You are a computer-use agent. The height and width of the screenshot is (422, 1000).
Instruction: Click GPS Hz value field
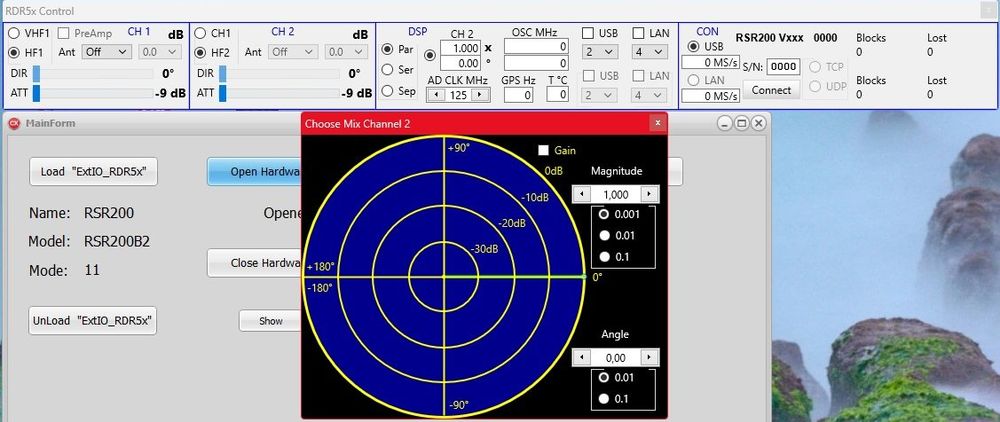(x=518, y=95)
